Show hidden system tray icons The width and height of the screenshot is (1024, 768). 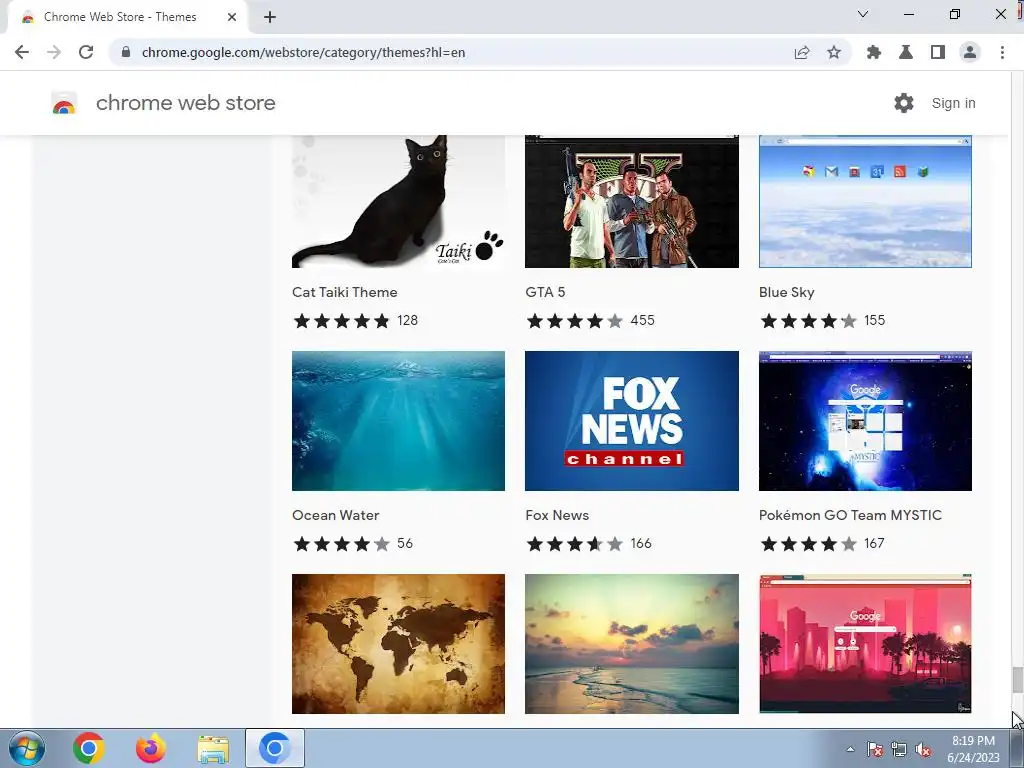click(850, 749)
